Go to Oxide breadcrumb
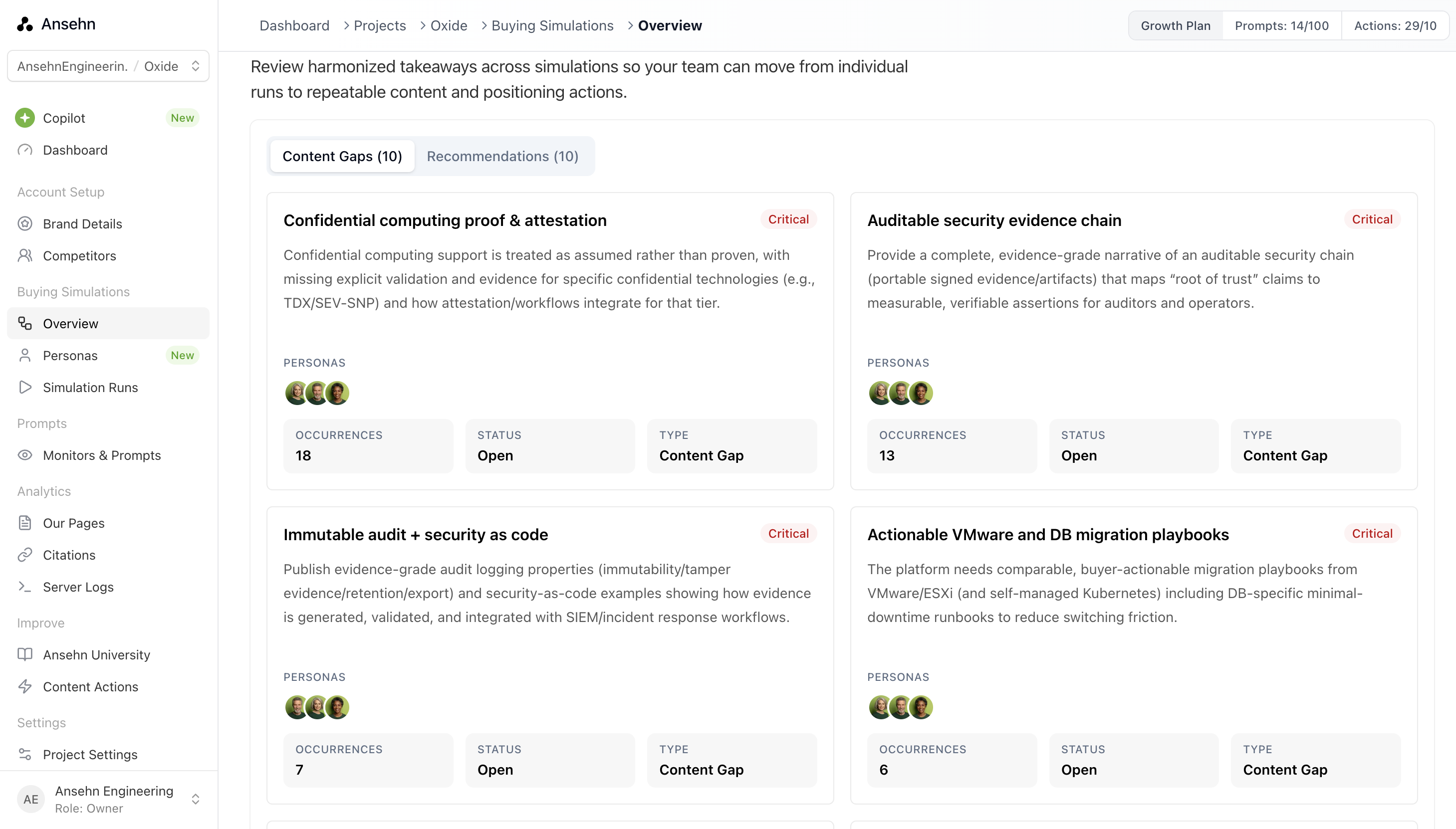1456x829 pixels. click(449, 25)
